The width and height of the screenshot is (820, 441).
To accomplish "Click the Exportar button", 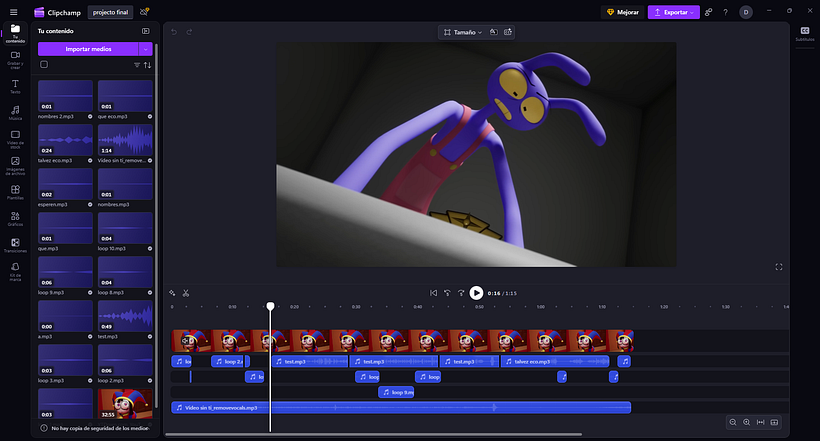I will (673, 12).
